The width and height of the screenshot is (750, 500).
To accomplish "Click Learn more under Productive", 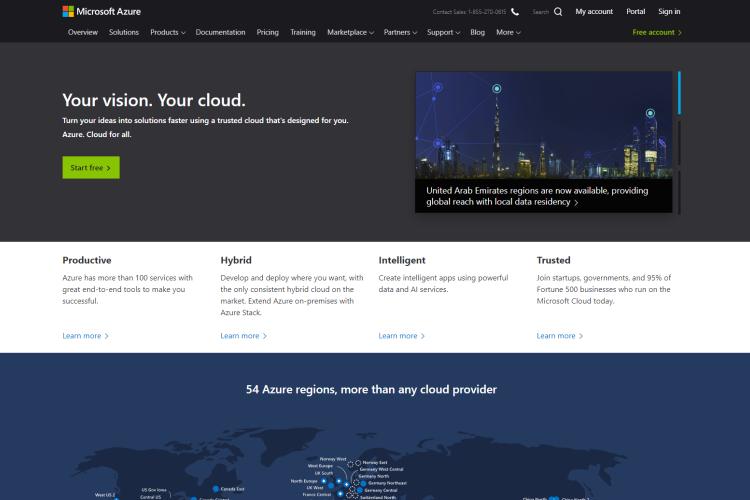I will tap(85, 336).
